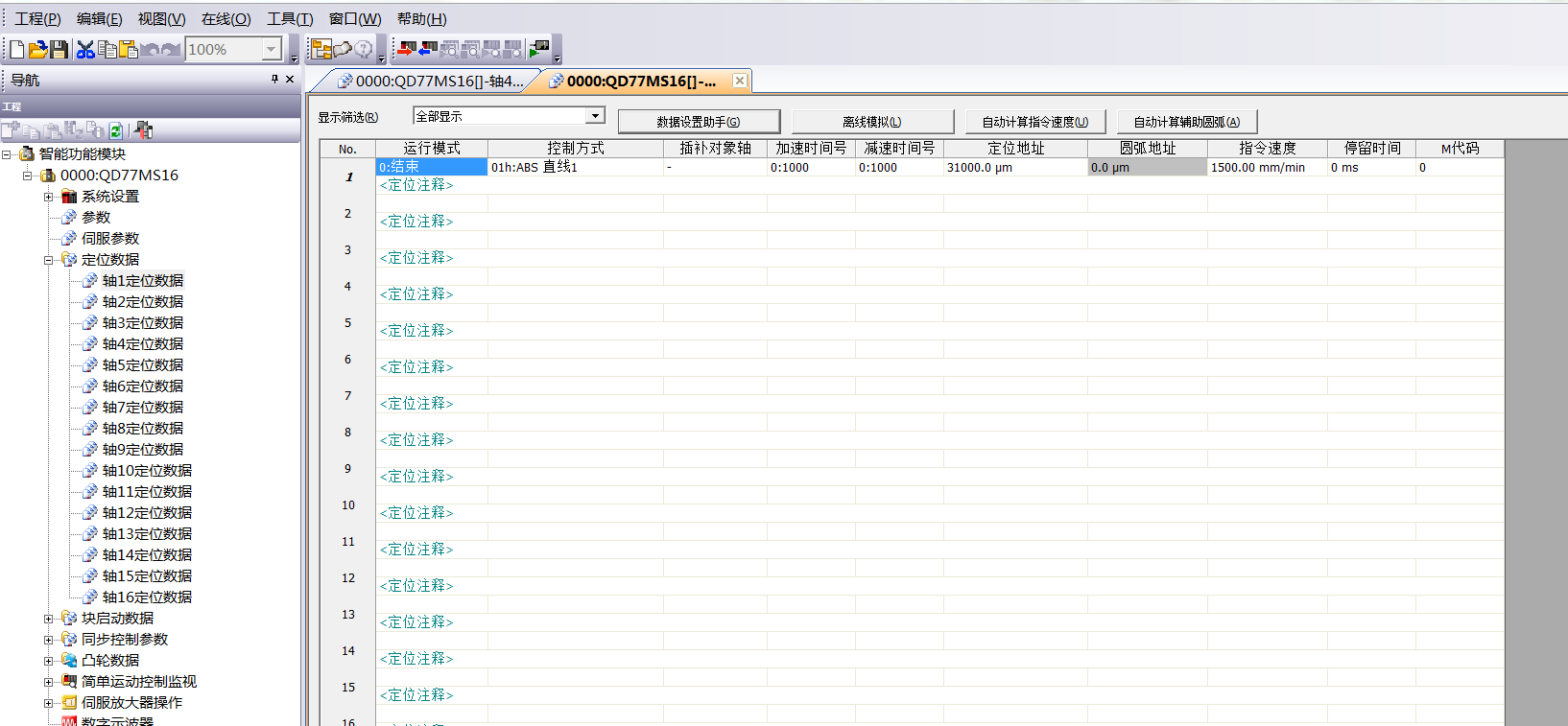Click the write to module icon
Viewport: 1568px width, 726px height.
(407, 49)
